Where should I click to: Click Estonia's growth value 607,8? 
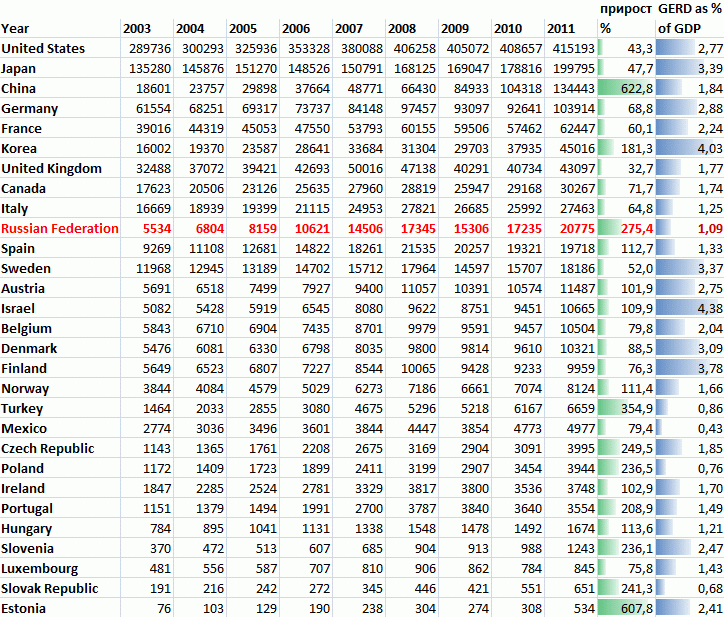[x=637, y=609]
